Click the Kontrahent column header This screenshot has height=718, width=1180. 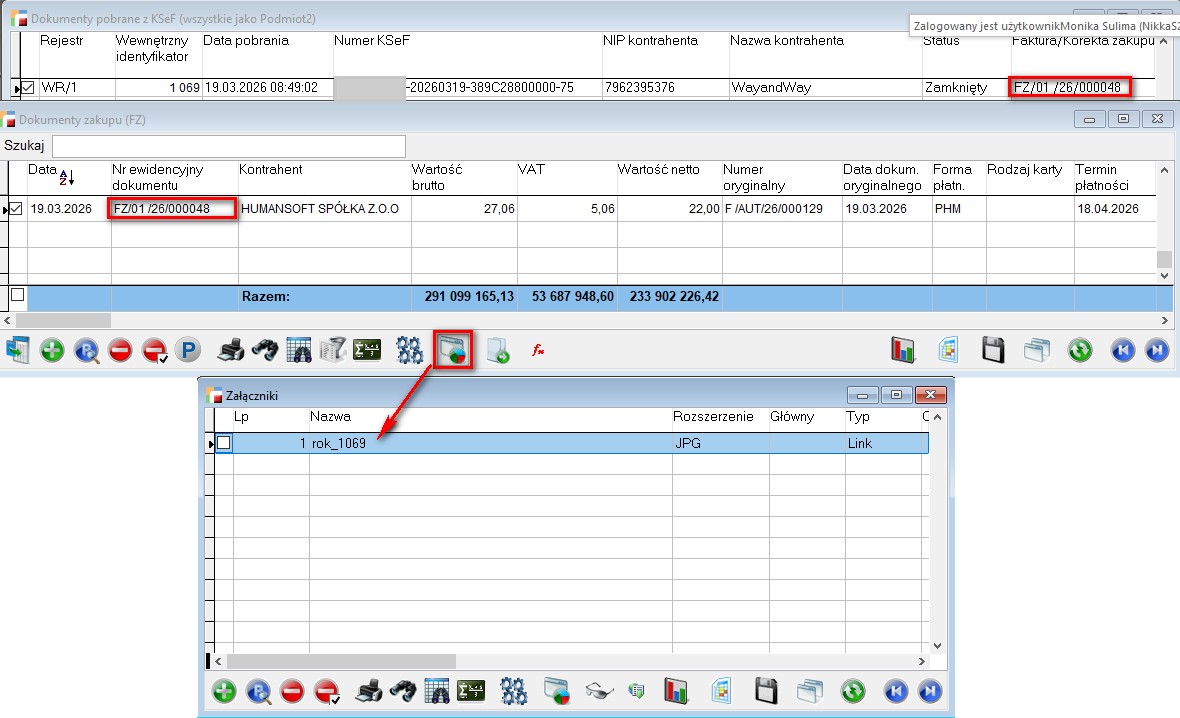coord(270,170)
